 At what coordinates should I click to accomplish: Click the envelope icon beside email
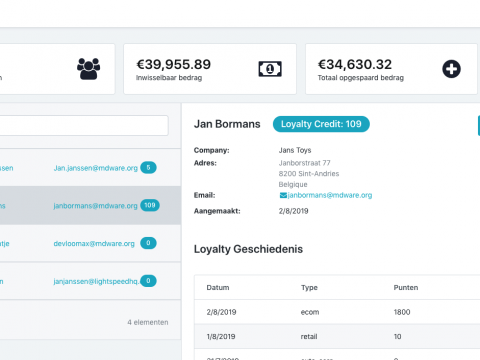(x=283, y=195)
